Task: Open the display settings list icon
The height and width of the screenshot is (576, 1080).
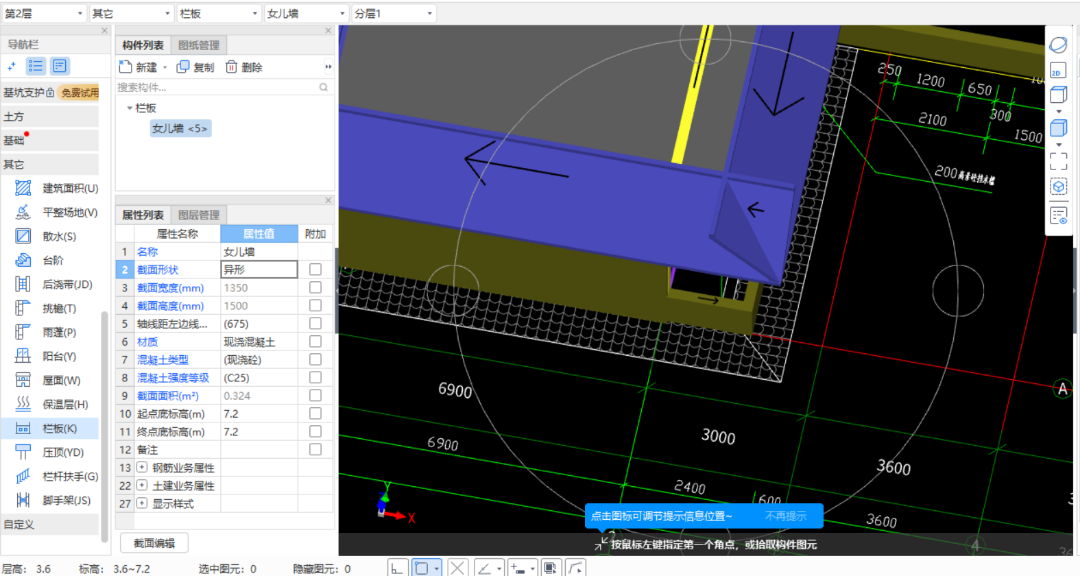Action: 1058,216
